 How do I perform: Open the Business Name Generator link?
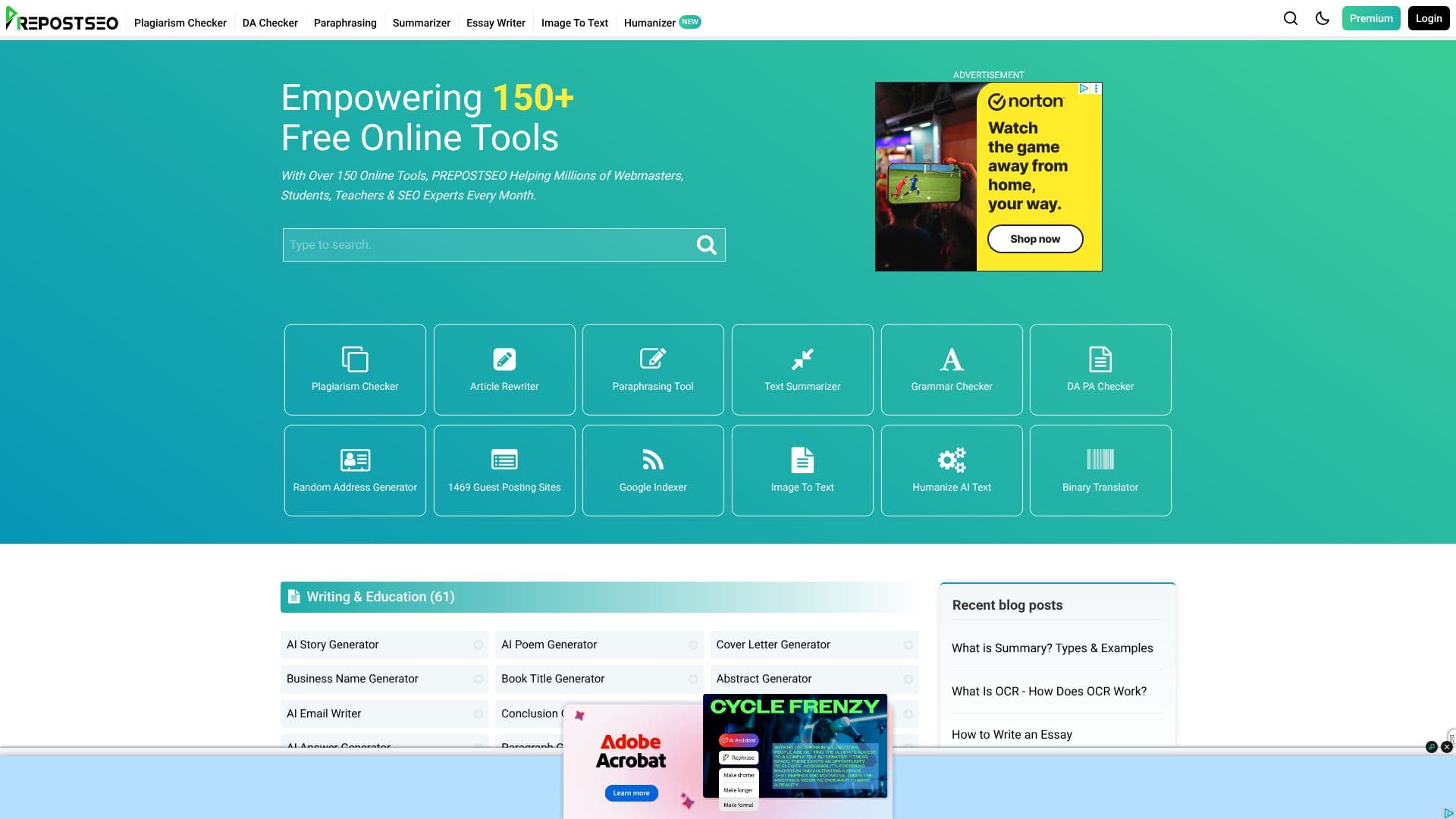click(384, 679)
